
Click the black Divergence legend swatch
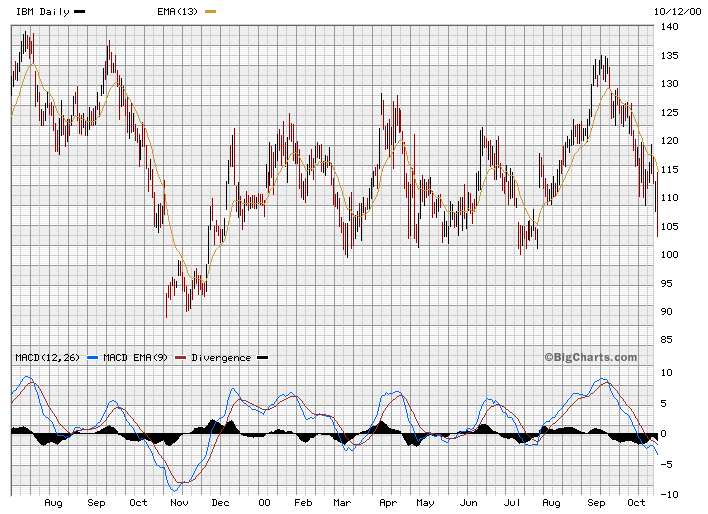263,358
